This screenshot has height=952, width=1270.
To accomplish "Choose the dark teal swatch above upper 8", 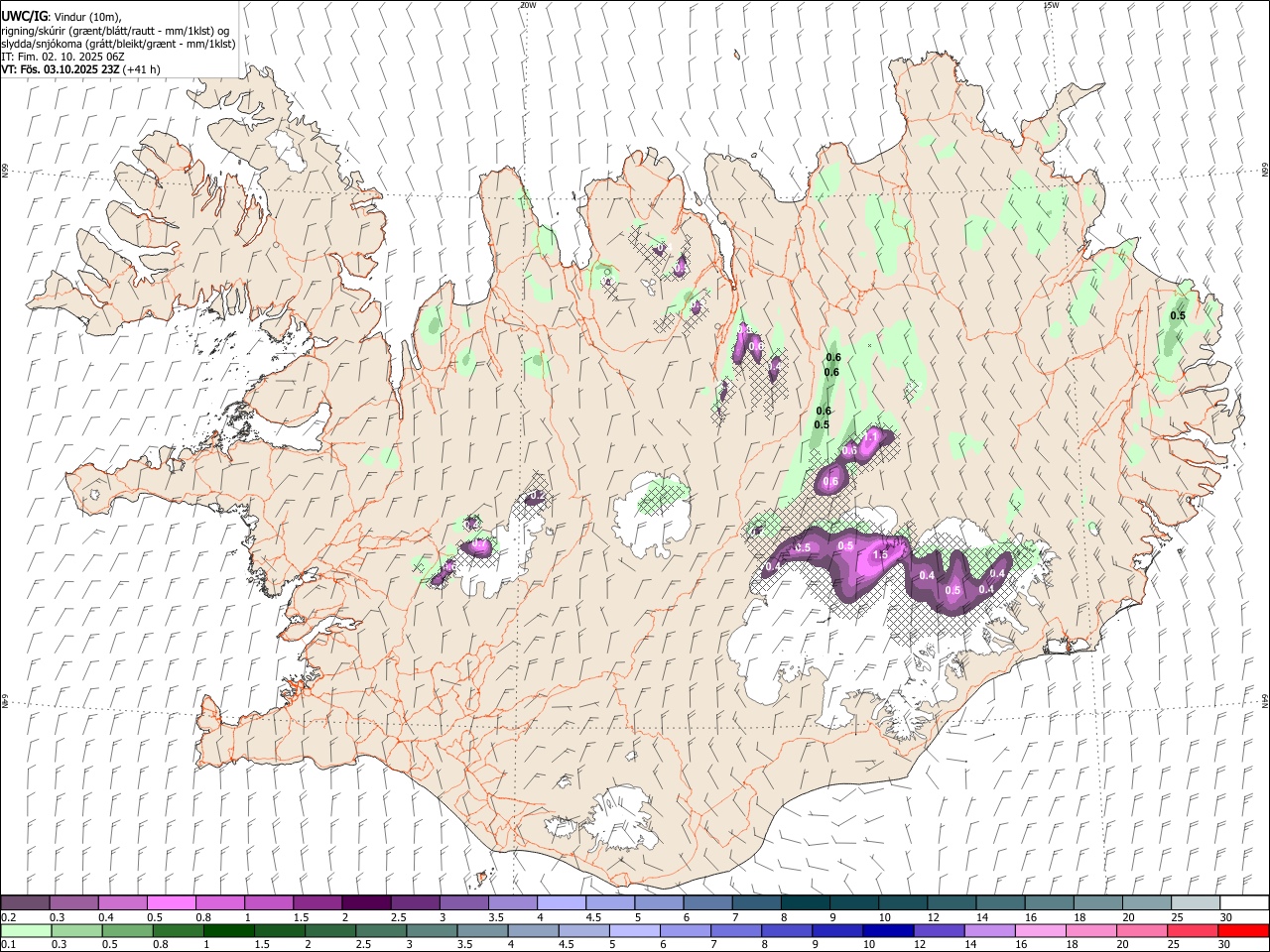I will point(805,903).
